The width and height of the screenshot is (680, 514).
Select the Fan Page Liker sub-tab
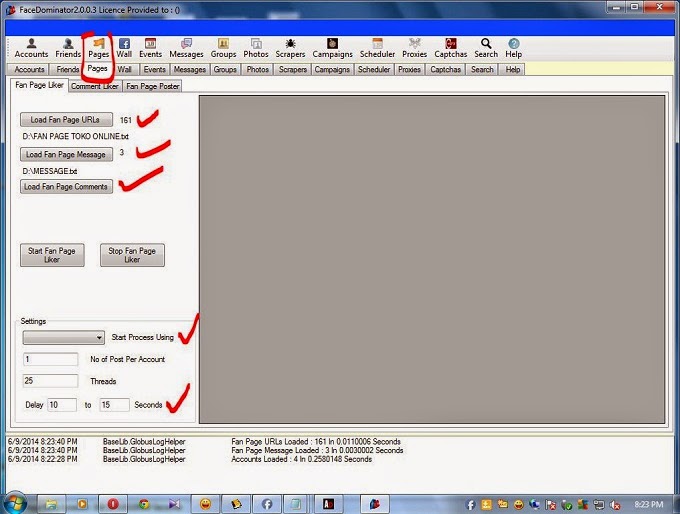[39, 85]
